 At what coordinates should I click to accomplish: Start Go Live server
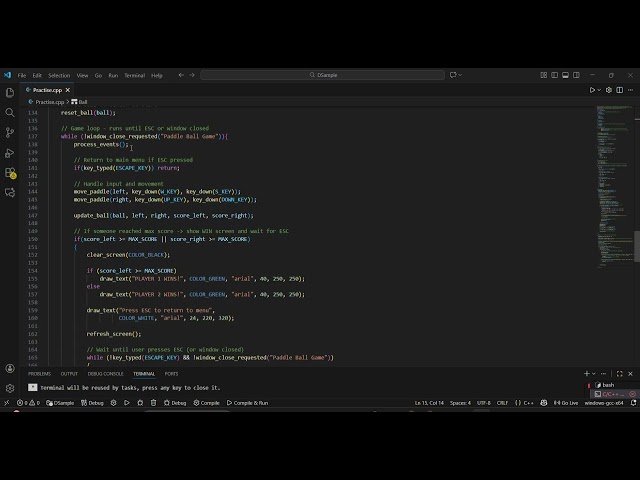pyautogui.click(x=566, y=403)
